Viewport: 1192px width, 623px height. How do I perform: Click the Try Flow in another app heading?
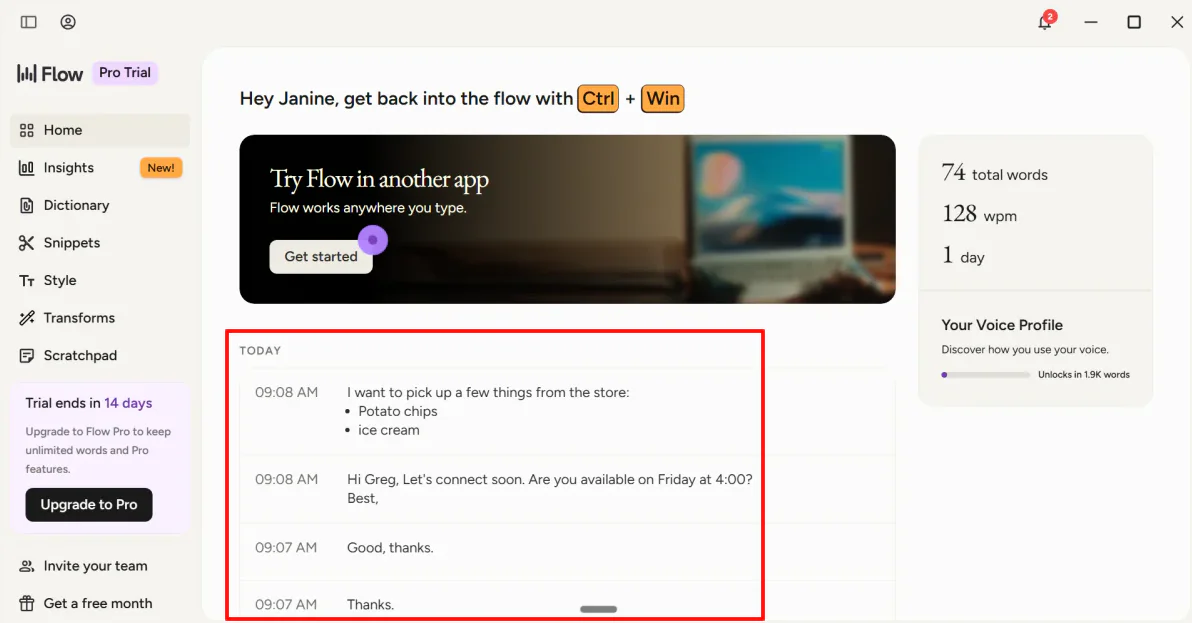click(379, 179)
